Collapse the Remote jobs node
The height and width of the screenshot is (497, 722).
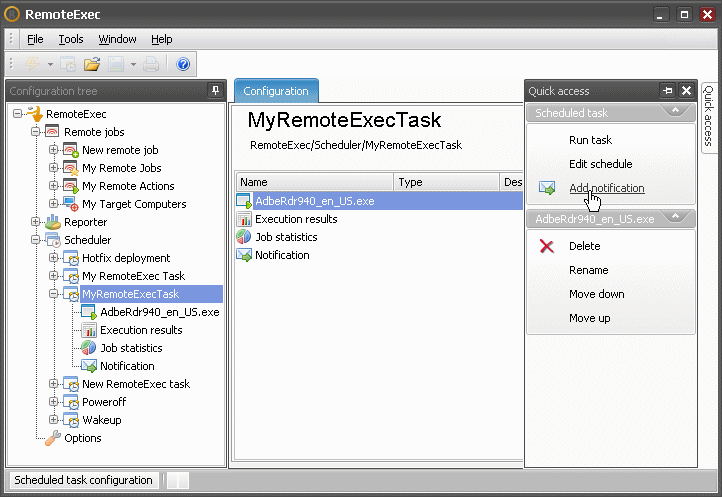click(35, 131)
